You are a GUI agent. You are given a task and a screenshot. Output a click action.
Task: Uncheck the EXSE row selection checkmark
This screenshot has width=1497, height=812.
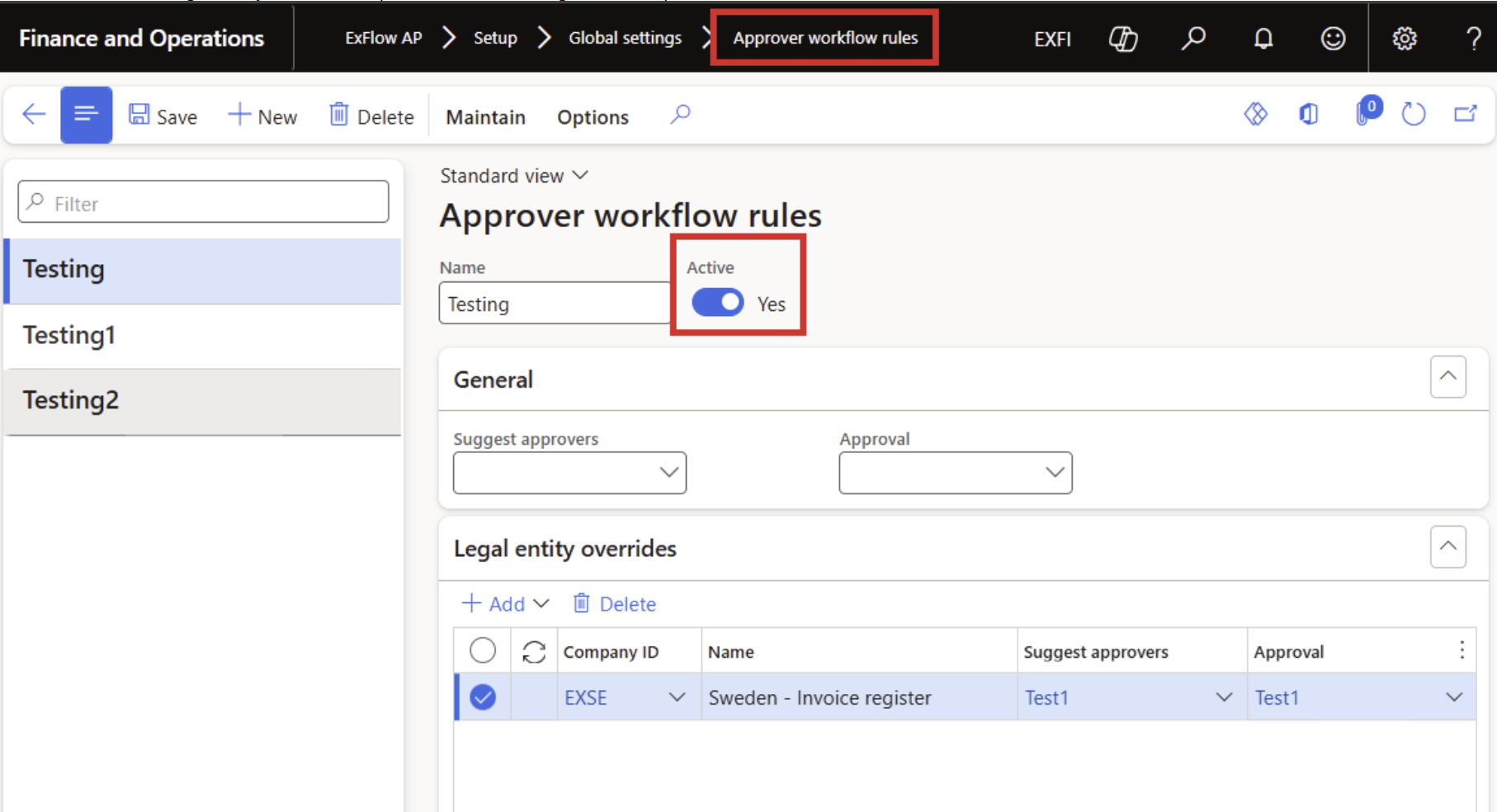(483, 697)
